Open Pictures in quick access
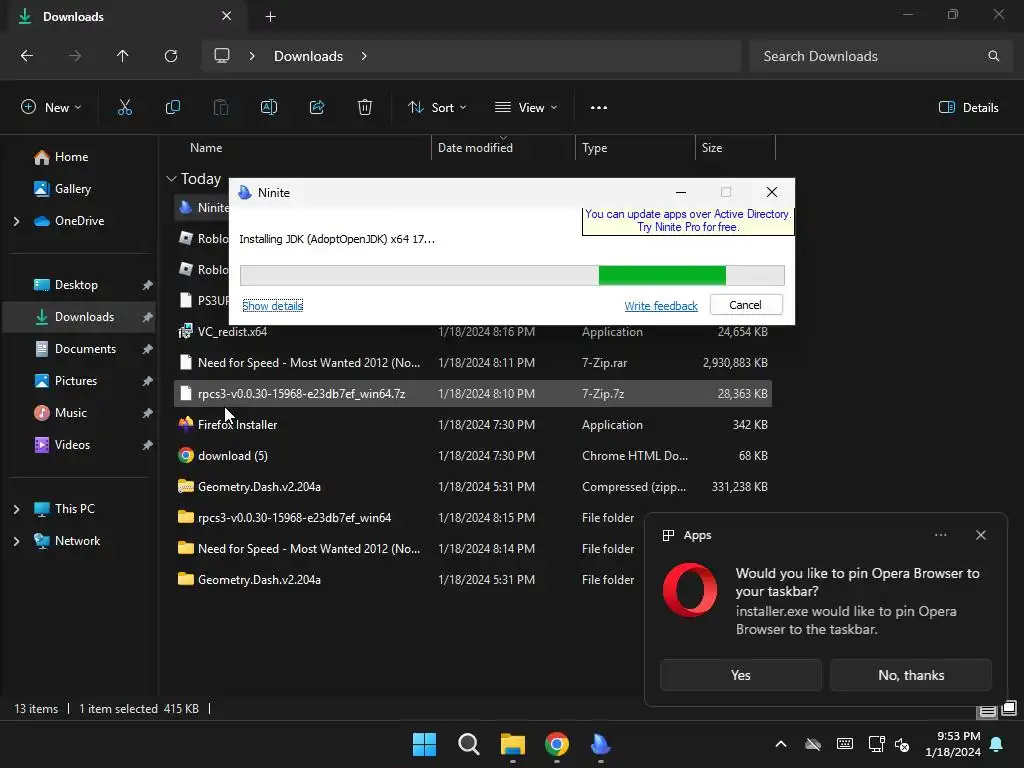 click(x=76, y=381)
